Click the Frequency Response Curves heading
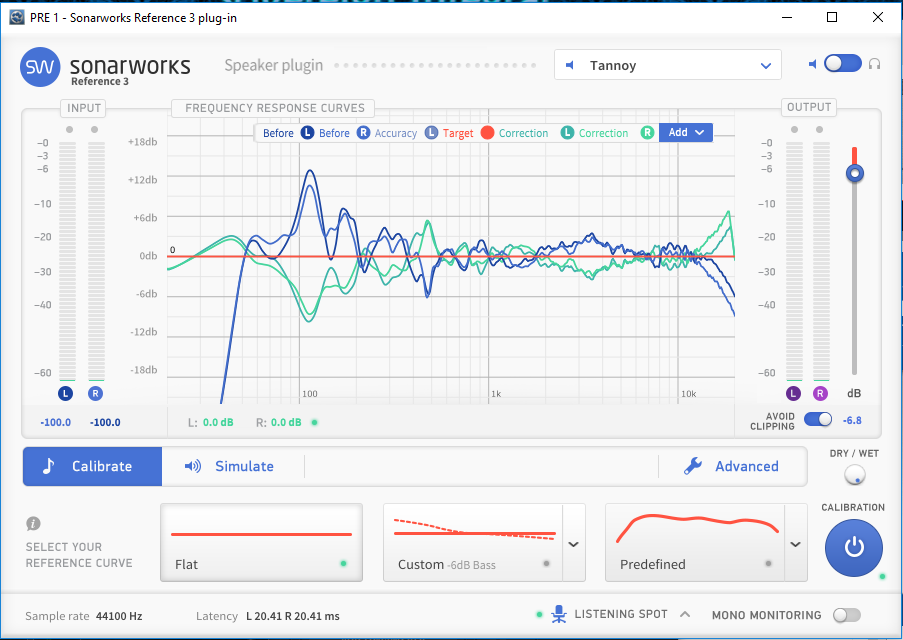This screenshot has height=640, width=903. pyautogui.click(x=275, y=108)
